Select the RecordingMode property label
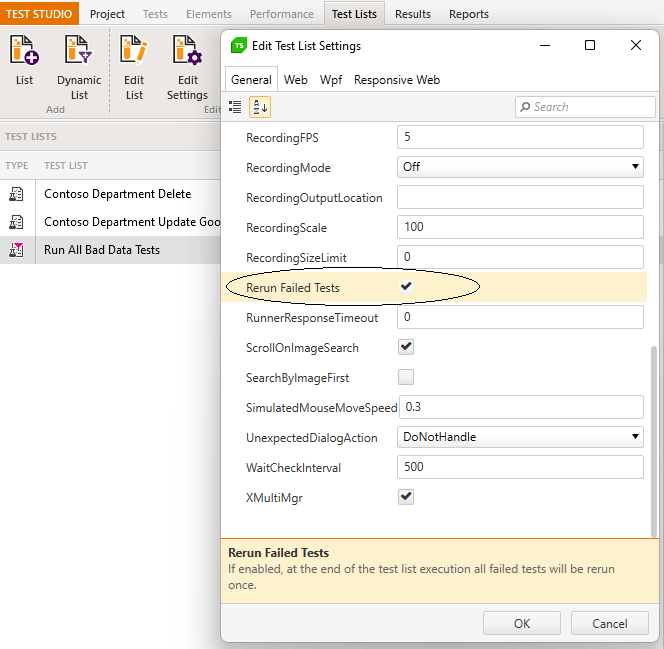This screenshot has width=664, height=649. click(x=288, y=168)
